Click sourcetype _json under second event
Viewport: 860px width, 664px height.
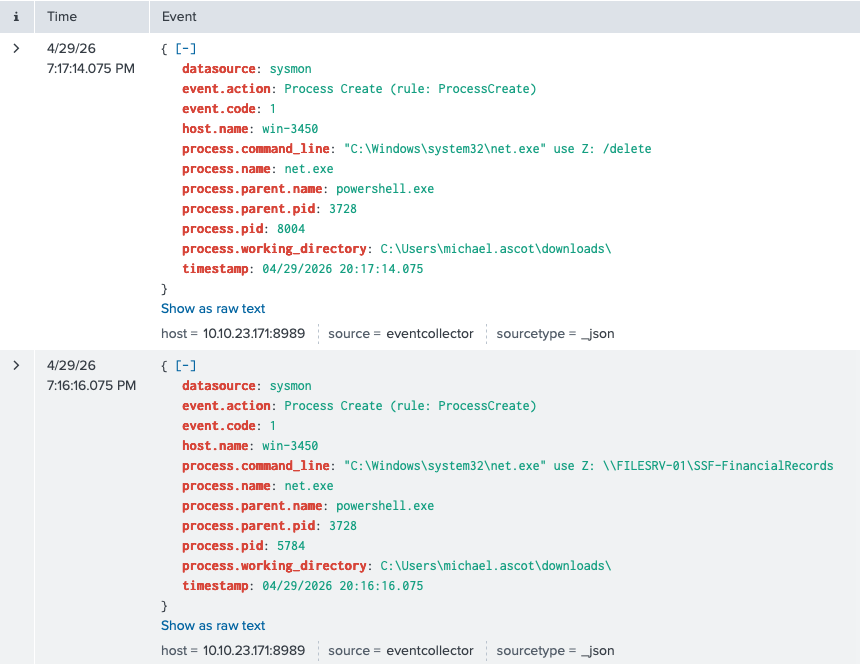point(597,650)
